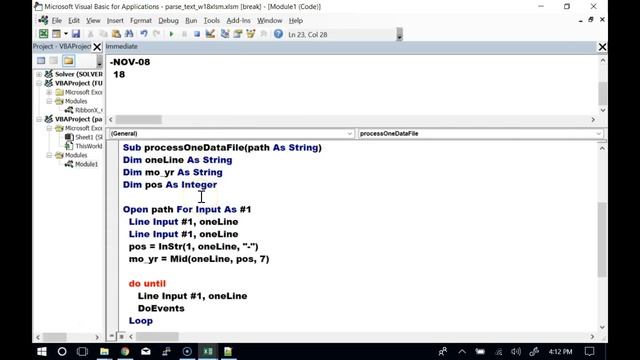
Task: Close the Project Explorer pane
Action: (97, 47)
